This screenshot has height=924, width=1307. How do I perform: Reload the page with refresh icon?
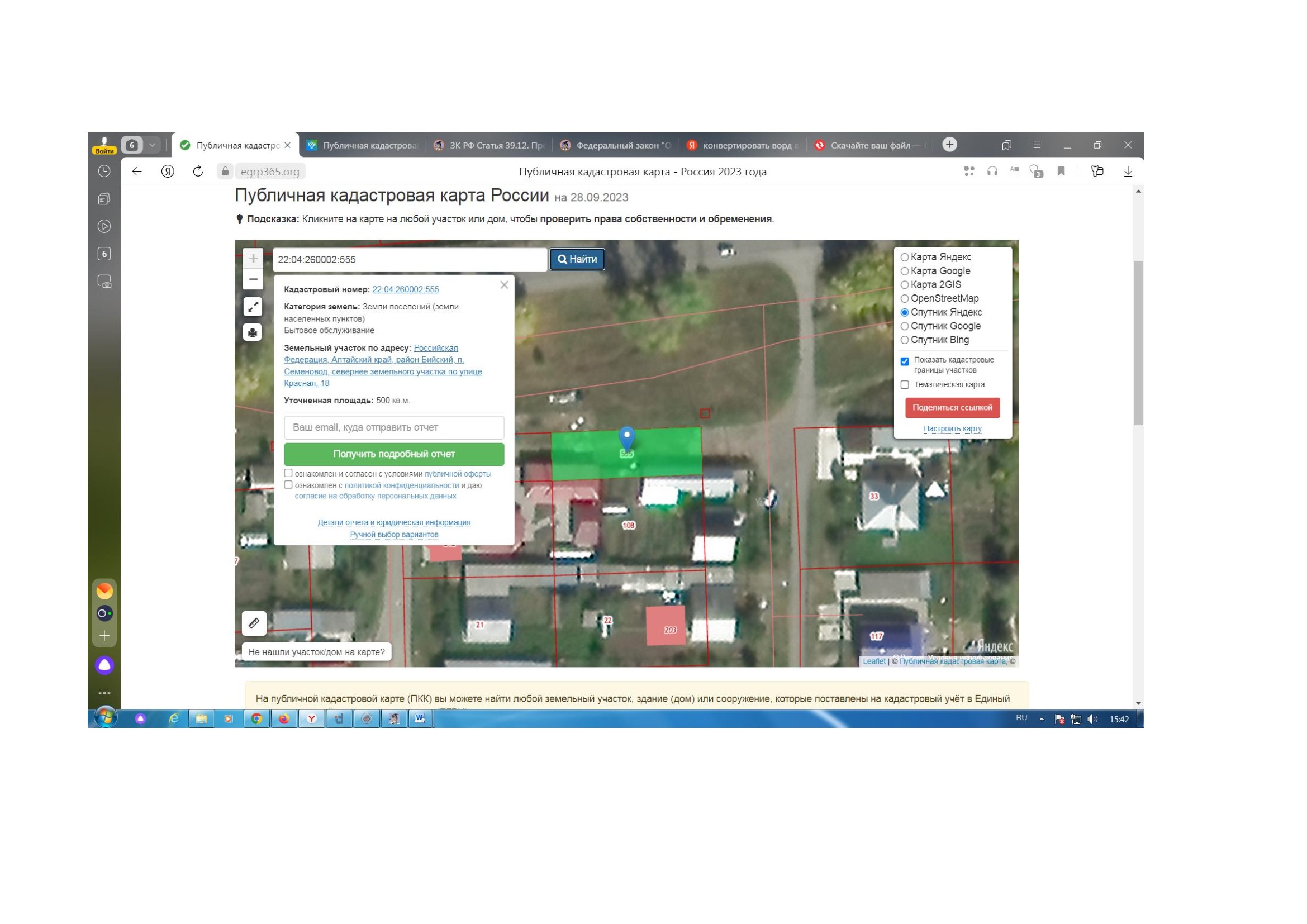point(197,172)
